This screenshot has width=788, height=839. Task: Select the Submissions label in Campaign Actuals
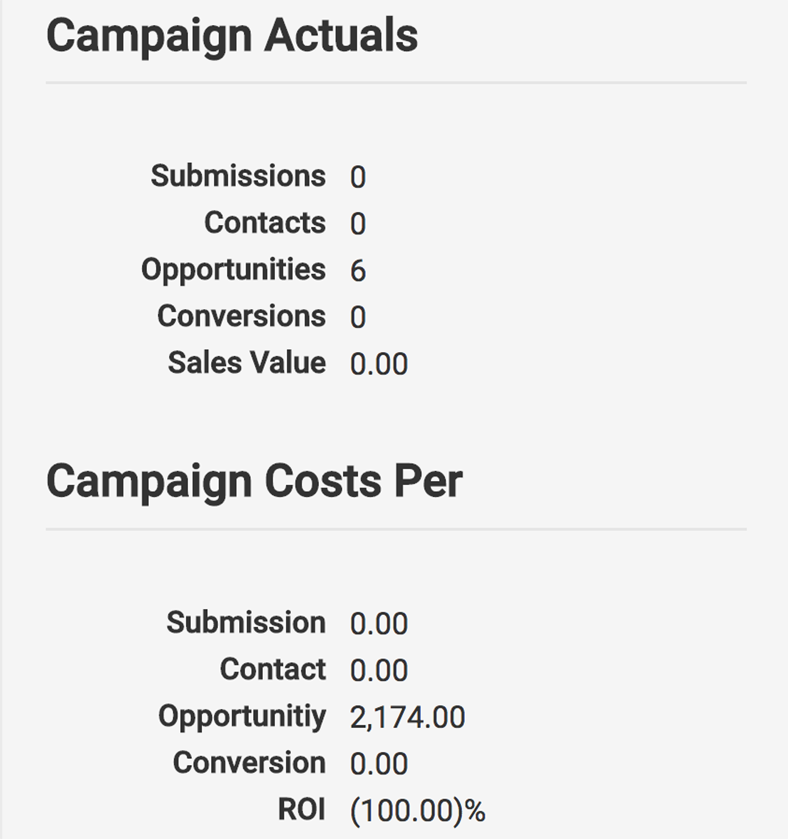point(238,176)
